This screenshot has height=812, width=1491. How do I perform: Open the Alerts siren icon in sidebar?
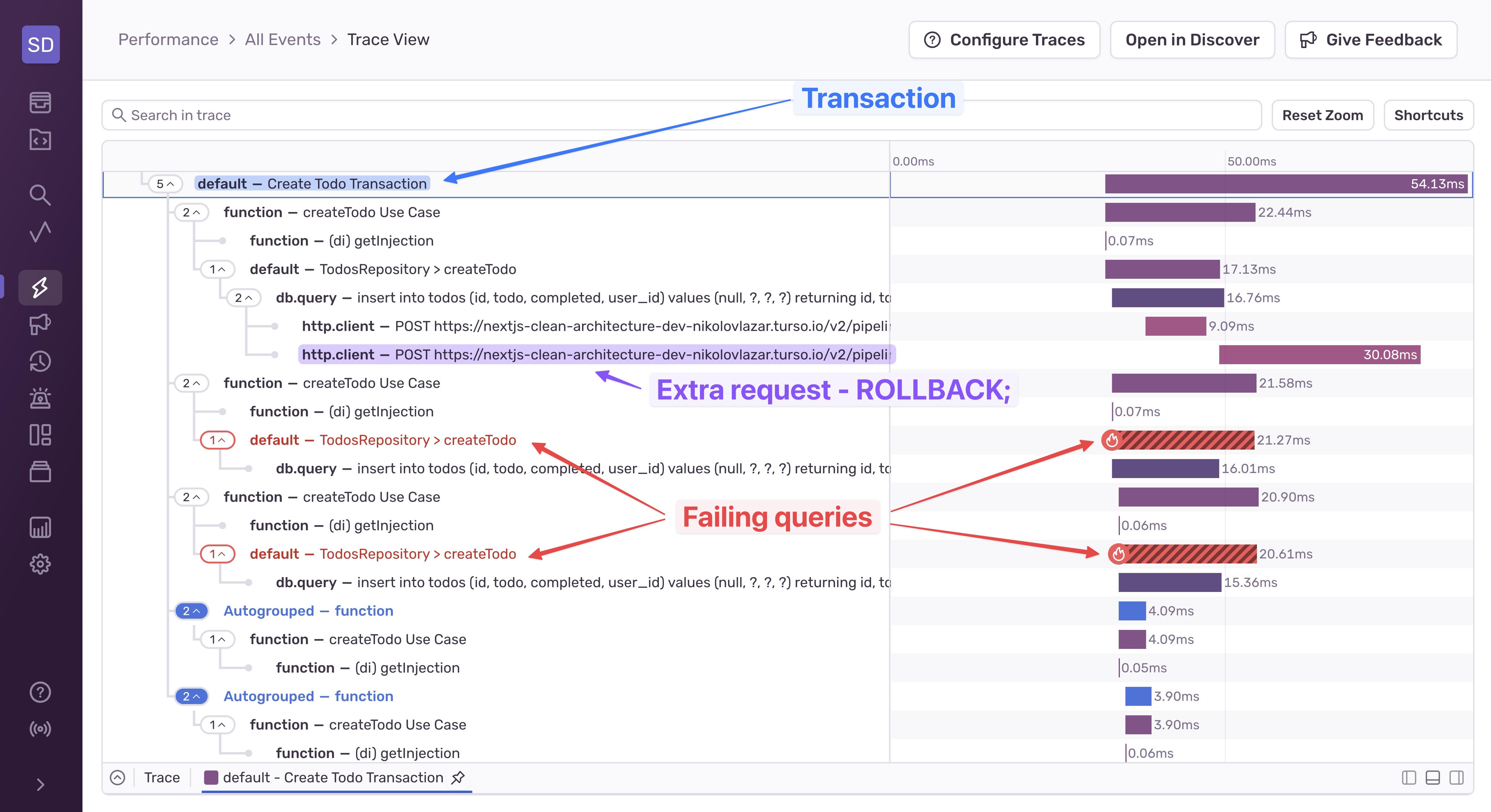click(40, 399)
